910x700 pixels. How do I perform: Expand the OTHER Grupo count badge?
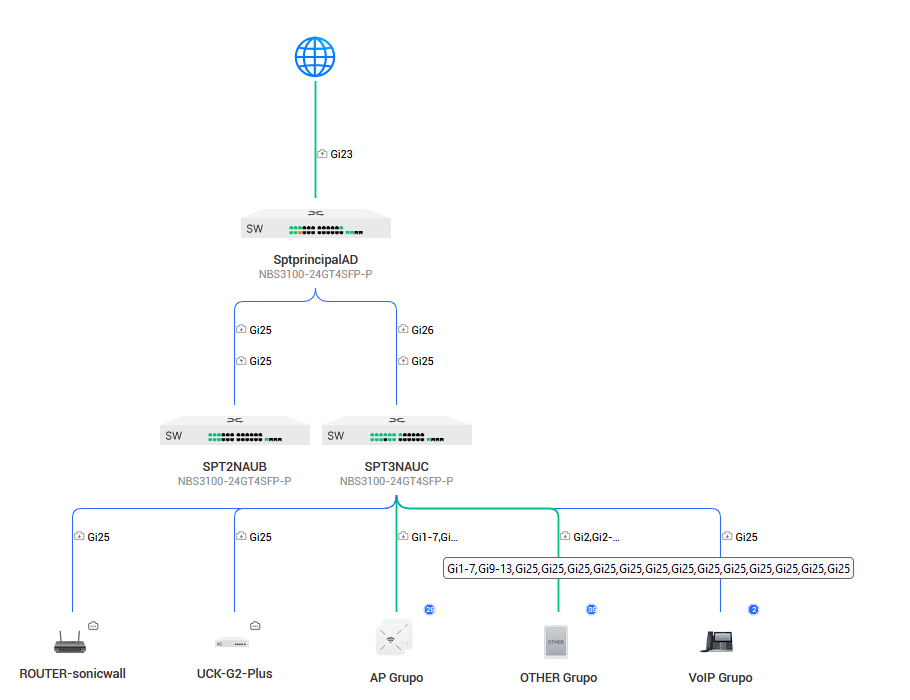[592, 609]
